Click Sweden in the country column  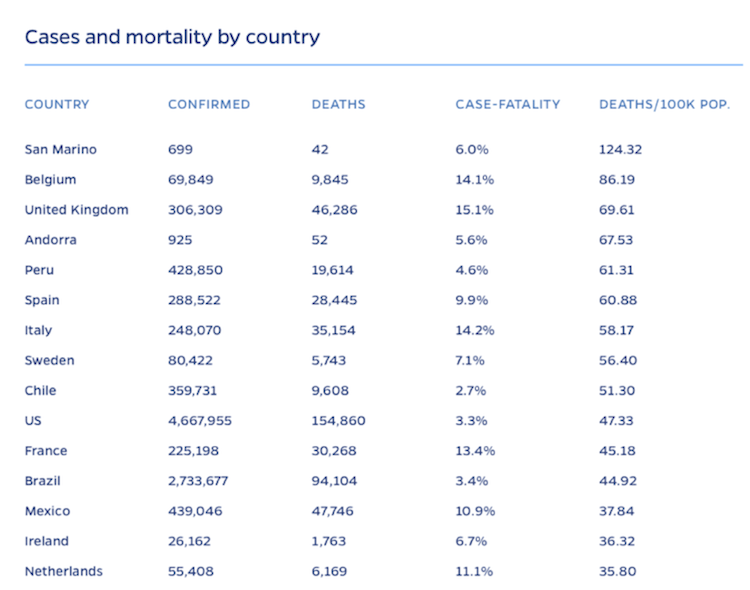click(49, 360)
